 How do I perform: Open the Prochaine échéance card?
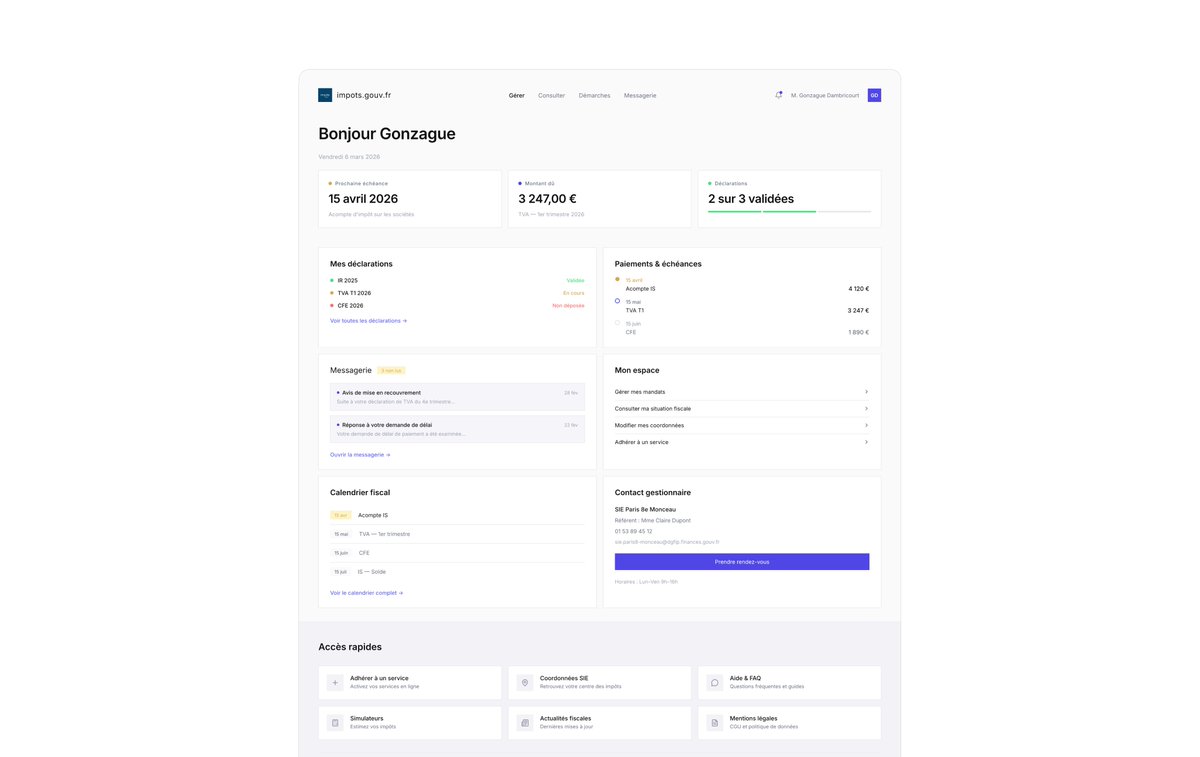tap(410, 199)
